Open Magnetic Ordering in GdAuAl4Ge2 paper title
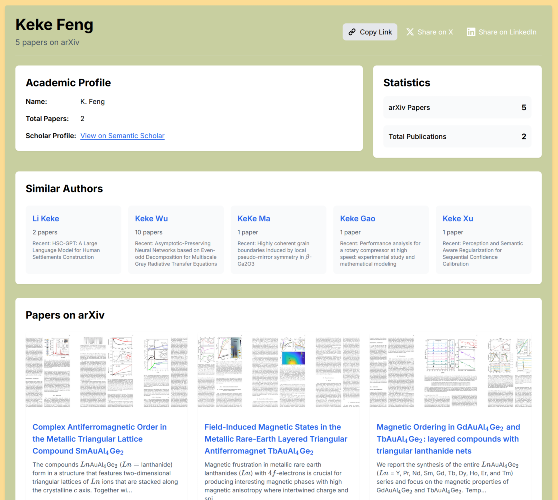The width and height of the screenshot is (558, 500). [x=448, y=439]
